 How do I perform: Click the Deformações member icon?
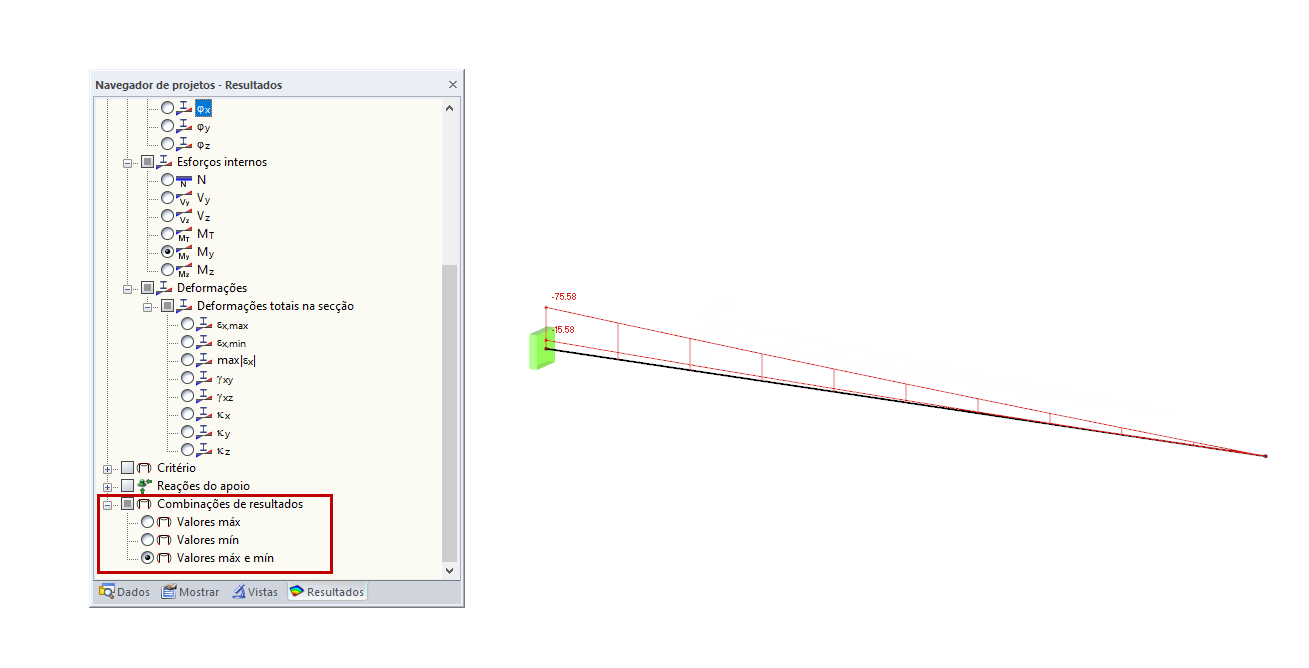pos(164,288)
